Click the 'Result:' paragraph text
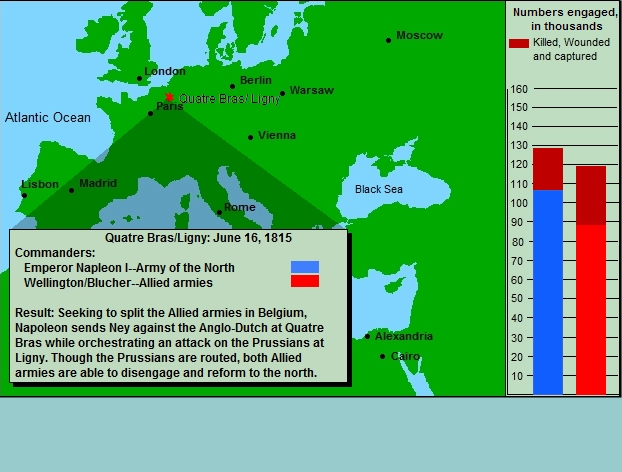Screen dimensions: 622x472 point(170,343)
